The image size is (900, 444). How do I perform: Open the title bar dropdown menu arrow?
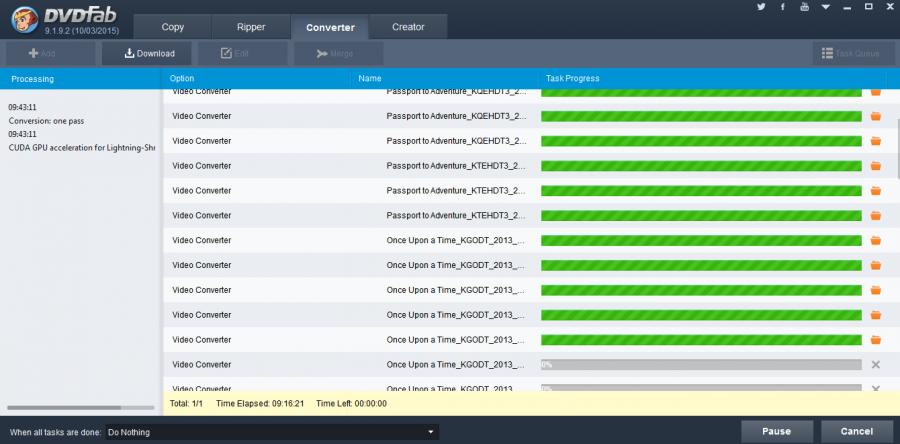(x=825, y=7)
